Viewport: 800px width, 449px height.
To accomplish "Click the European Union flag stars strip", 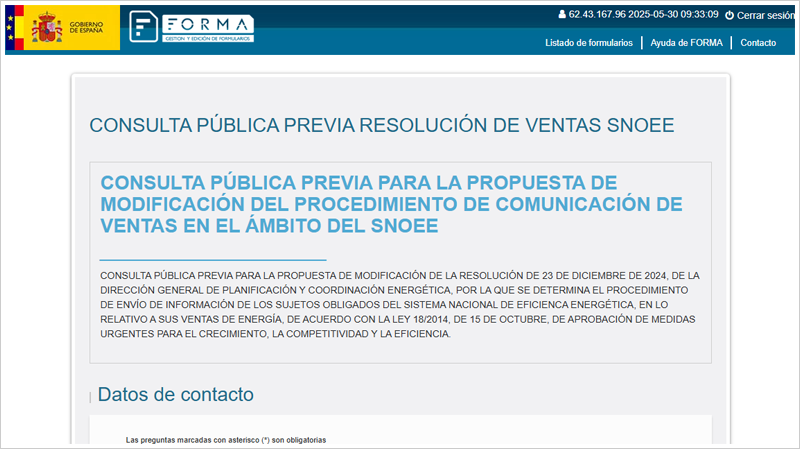I will click(10, 28).
